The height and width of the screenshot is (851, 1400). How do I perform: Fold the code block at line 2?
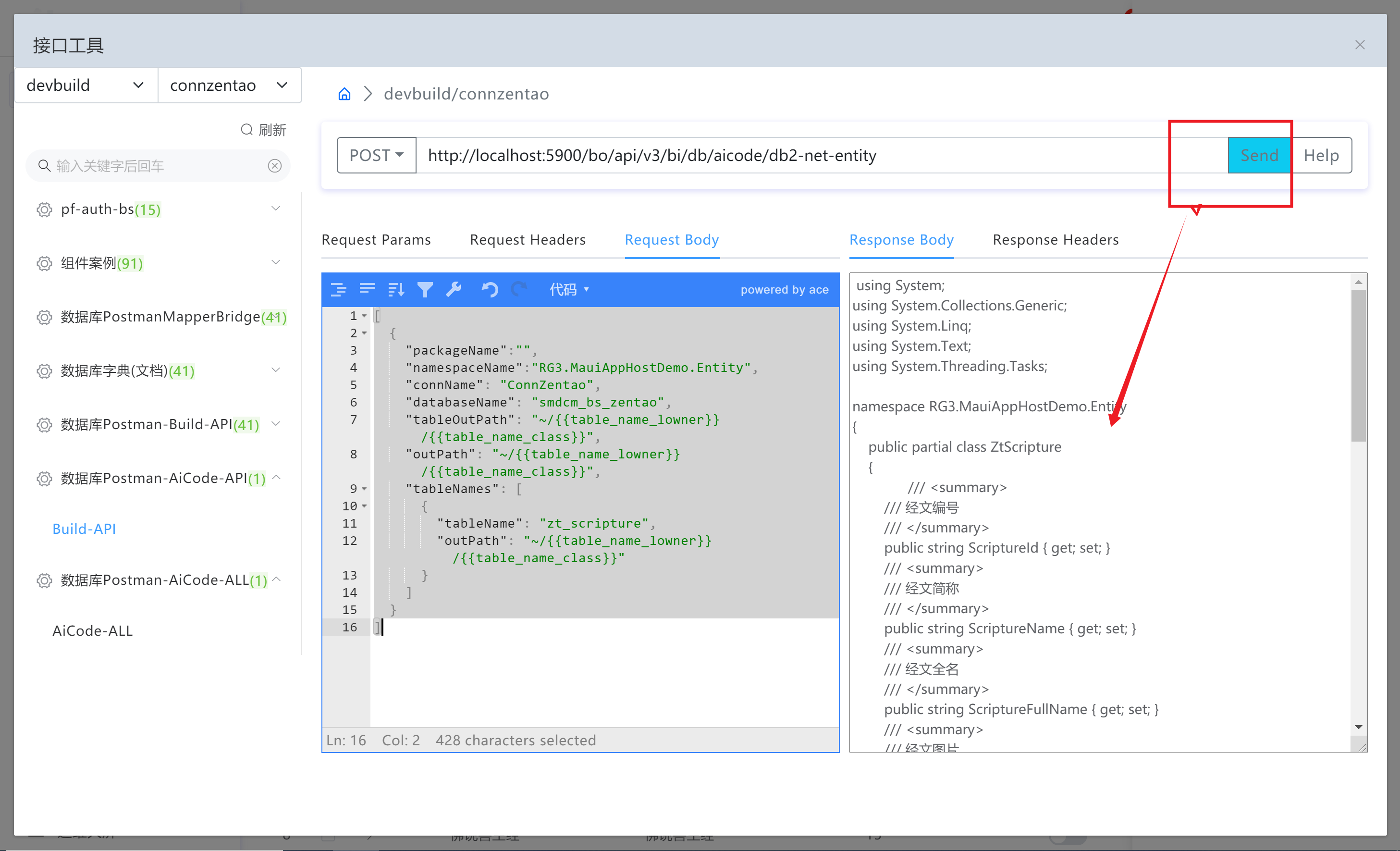[364, 333]
